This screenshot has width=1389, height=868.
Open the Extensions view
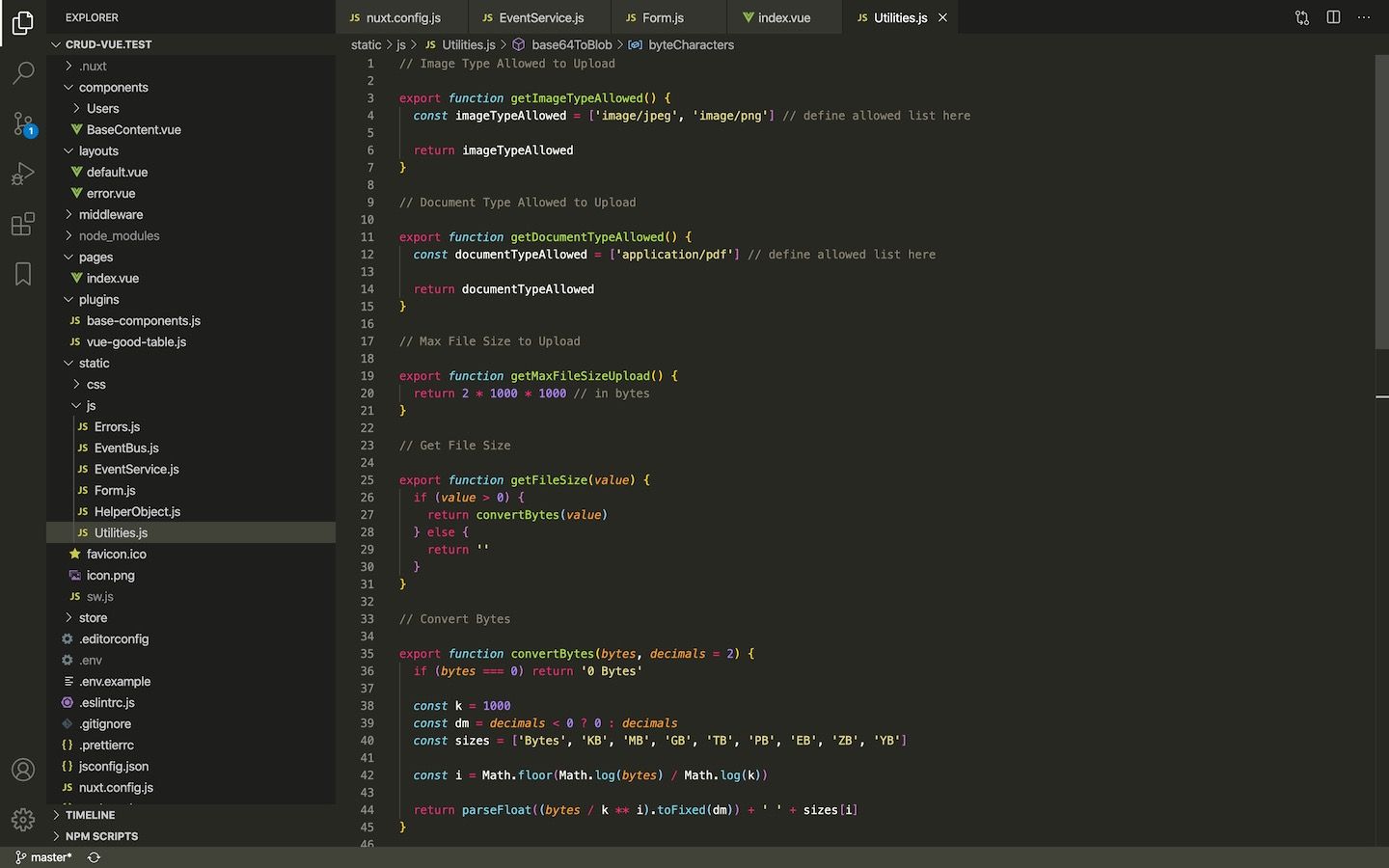tap(23, 224)
